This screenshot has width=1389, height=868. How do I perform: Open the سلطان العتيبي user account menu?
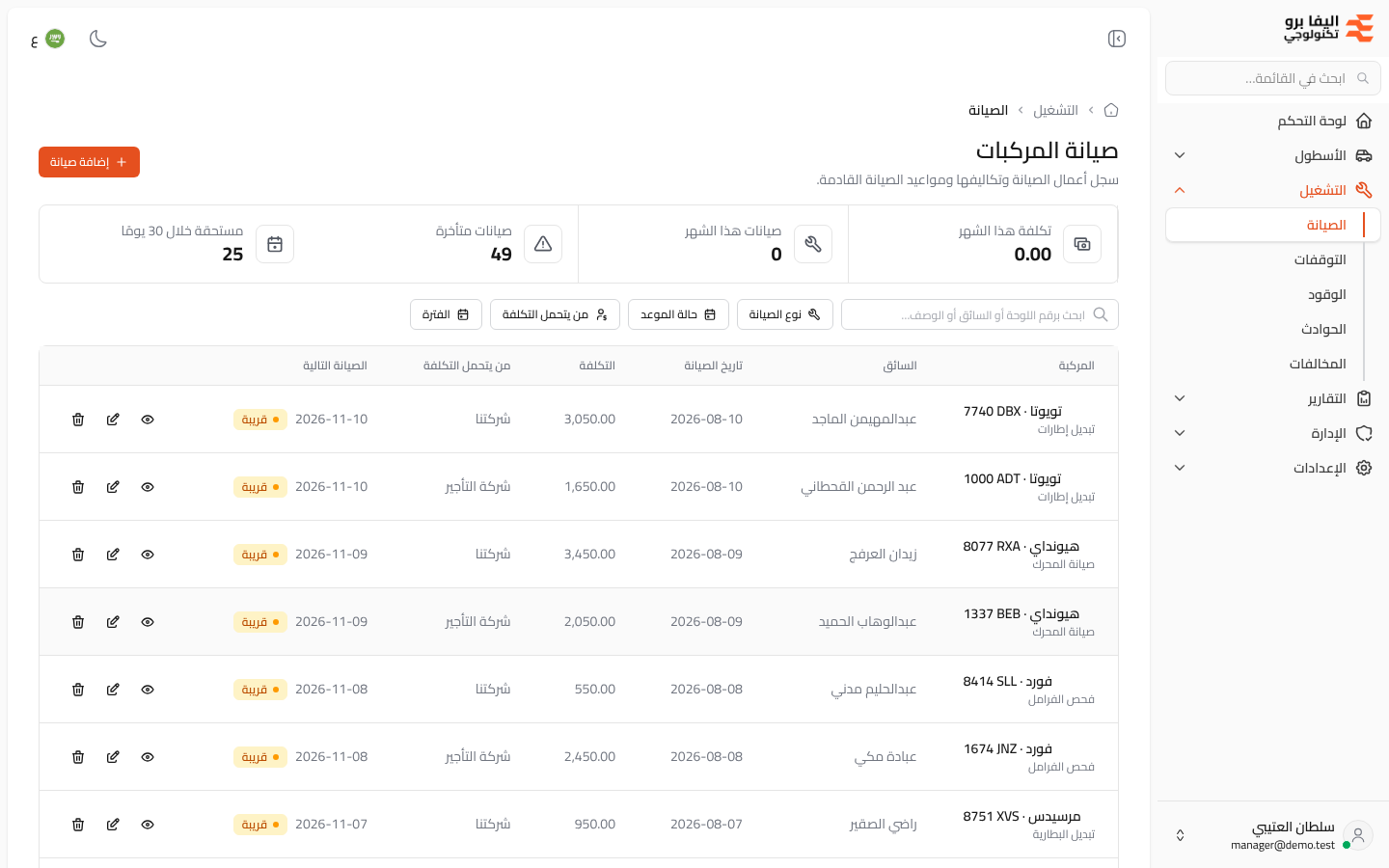pyautogui.click(x=1273, y=835)
